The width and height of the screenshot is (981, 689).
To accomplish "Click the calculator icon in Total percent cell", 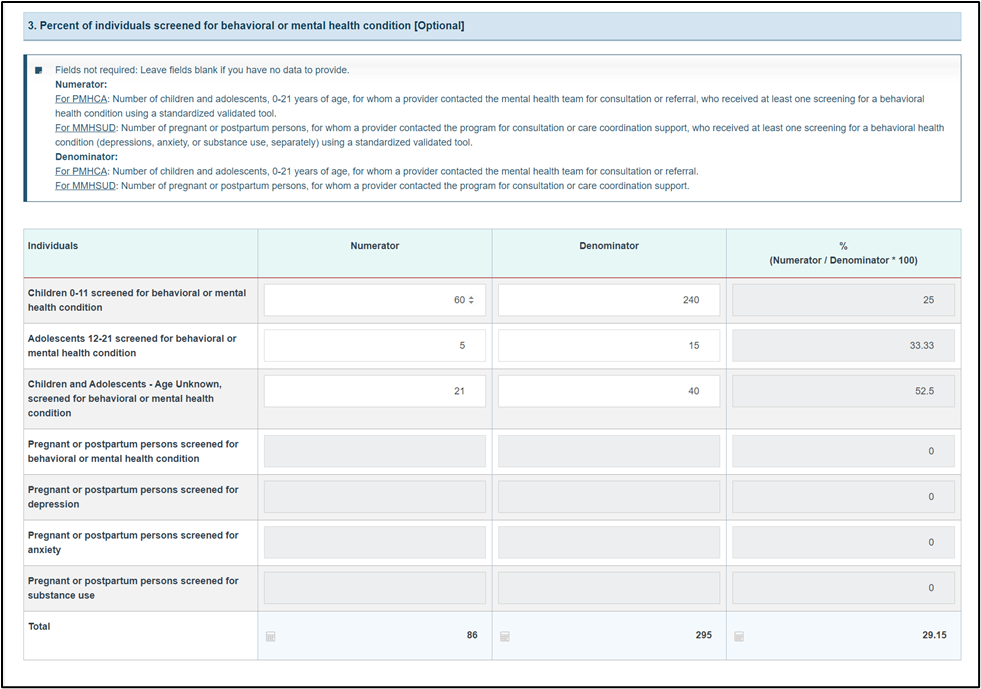I will pos(739,636).
